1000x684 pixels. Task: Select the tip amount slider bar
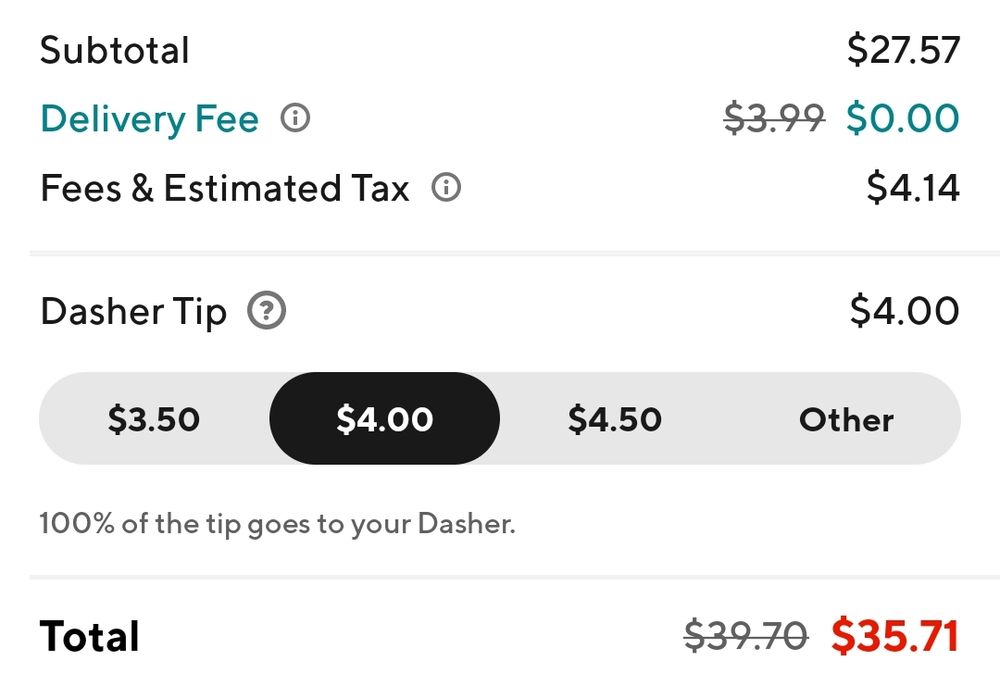pos(500,419)
